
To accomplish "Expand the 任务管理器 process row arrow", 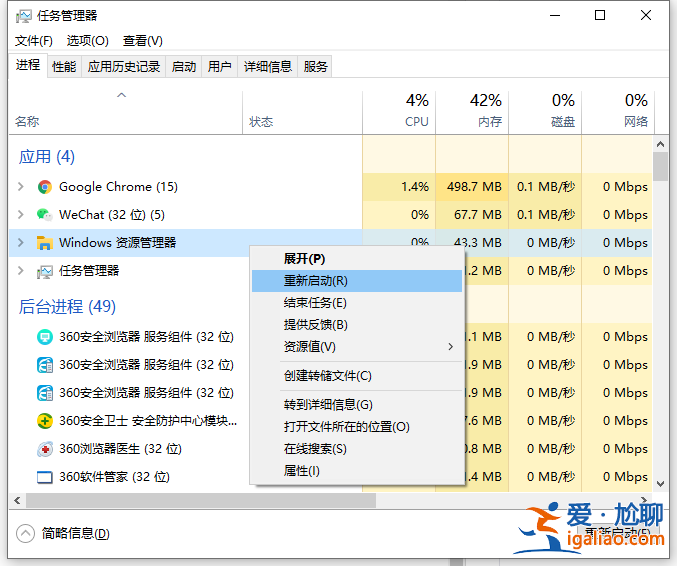I will [20, 270].
